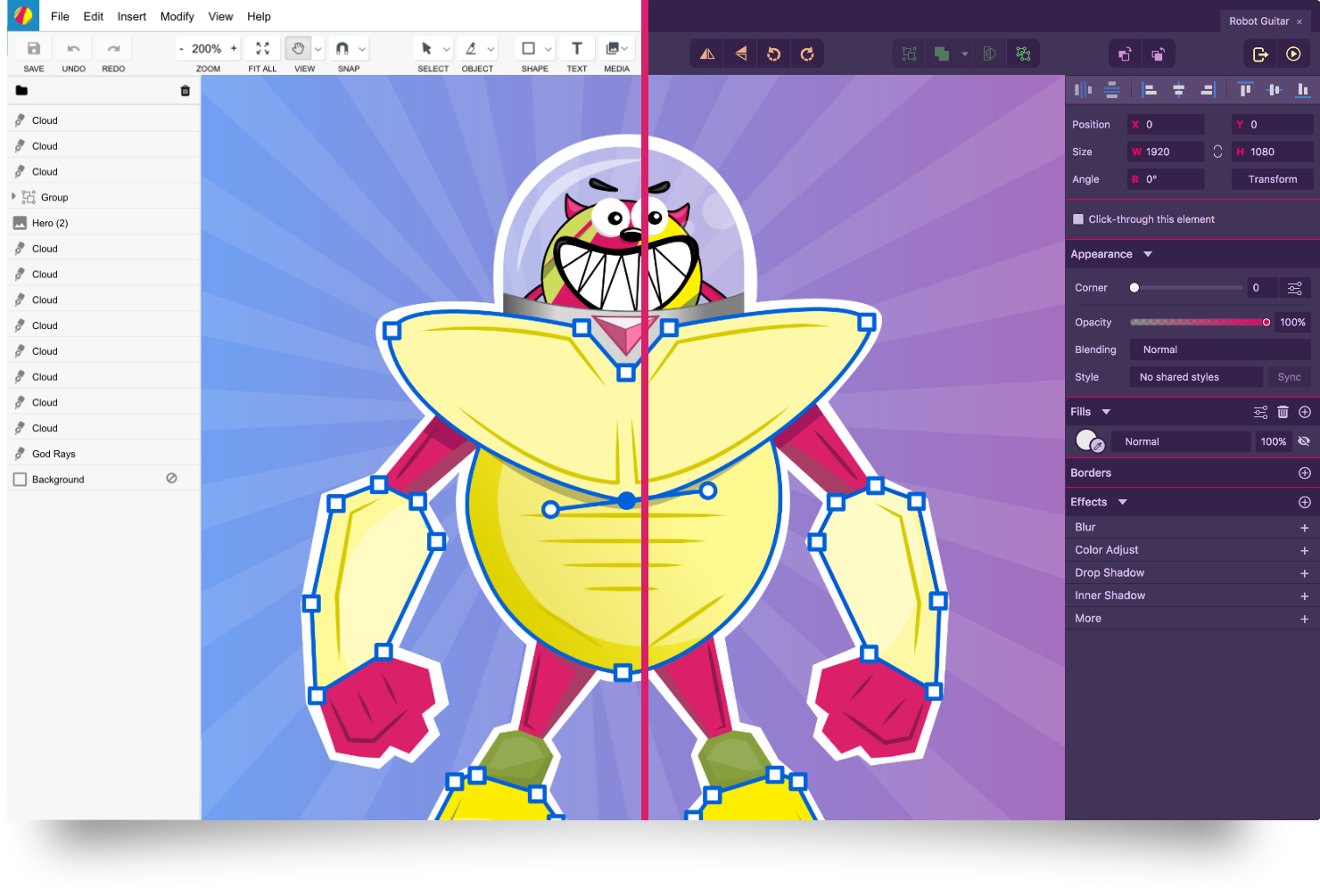Expand the Group layer

coord(14,197)
